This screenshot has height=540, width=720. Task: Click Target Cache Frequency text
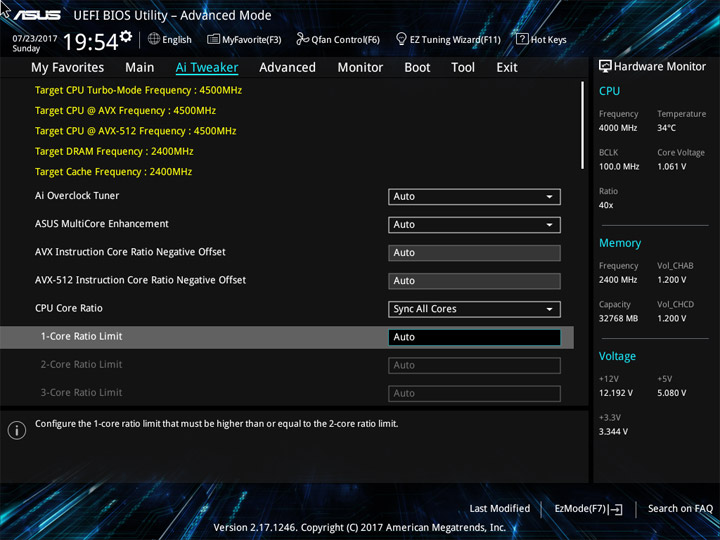coord(113,172)
